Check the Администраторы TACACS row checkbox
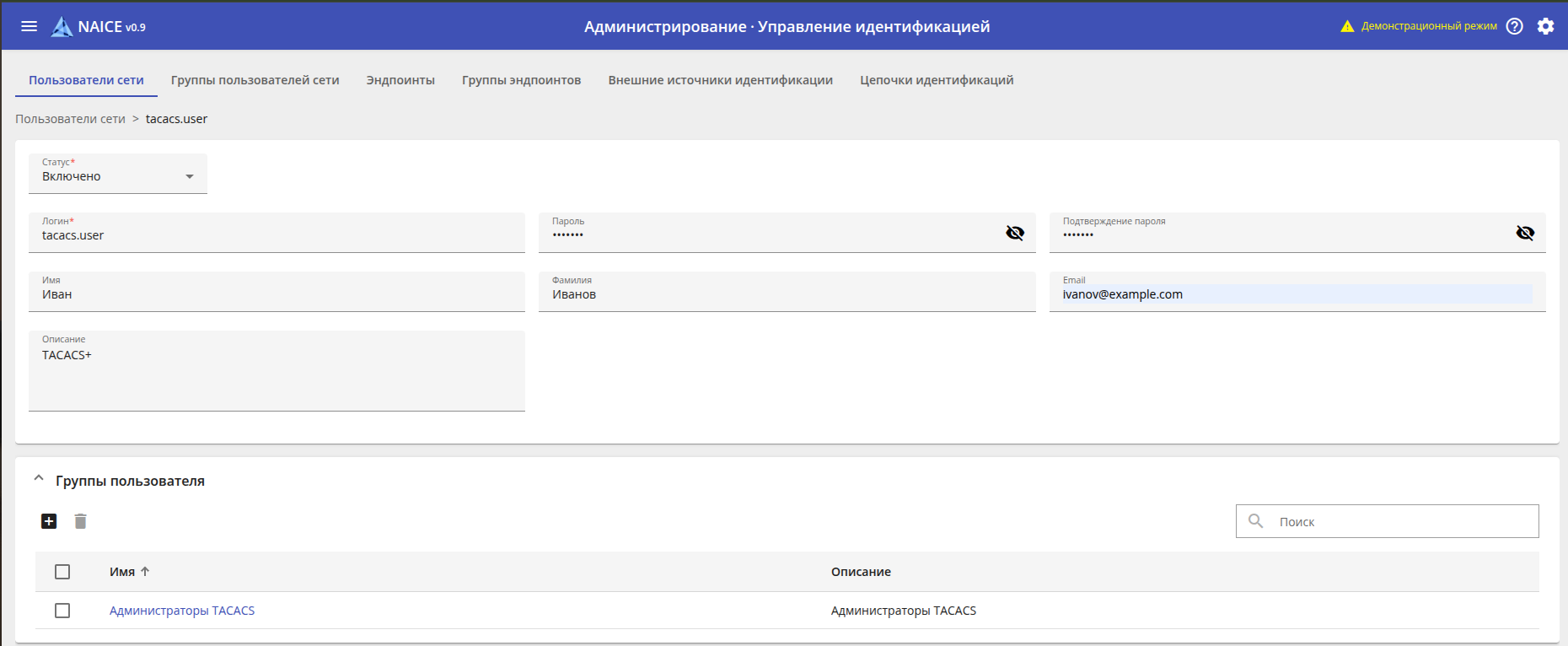The height and width of the screenshot is (646, 1568). point(62,611)
